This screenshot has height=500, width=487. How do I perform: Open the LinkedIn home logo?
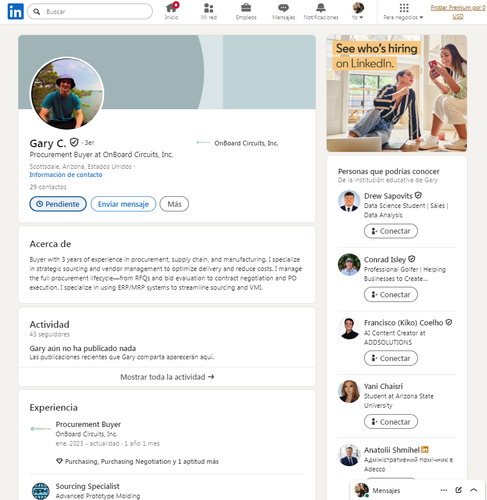pos(15,11)
